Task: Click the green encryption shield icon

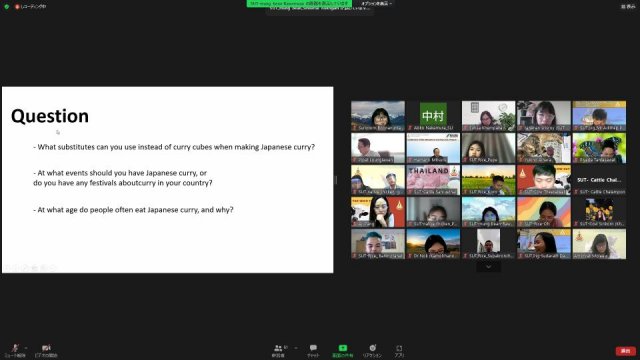Action: (7, 7)
